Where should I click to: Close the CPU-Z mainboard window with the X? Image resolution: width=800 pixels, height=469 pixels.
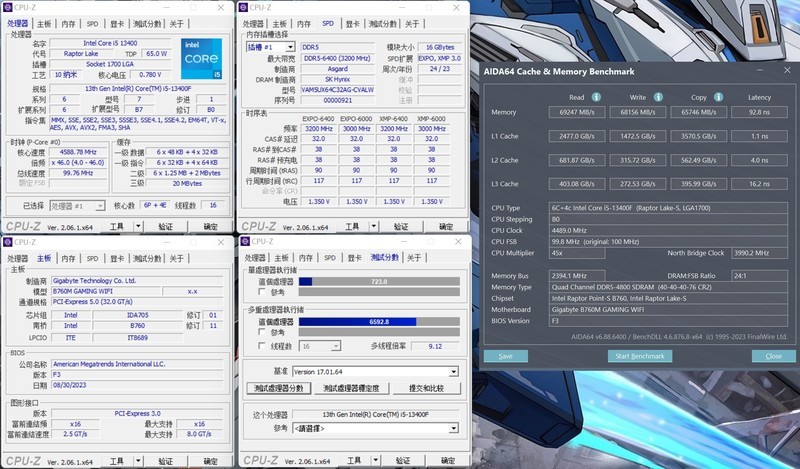[x=221, y=242]
